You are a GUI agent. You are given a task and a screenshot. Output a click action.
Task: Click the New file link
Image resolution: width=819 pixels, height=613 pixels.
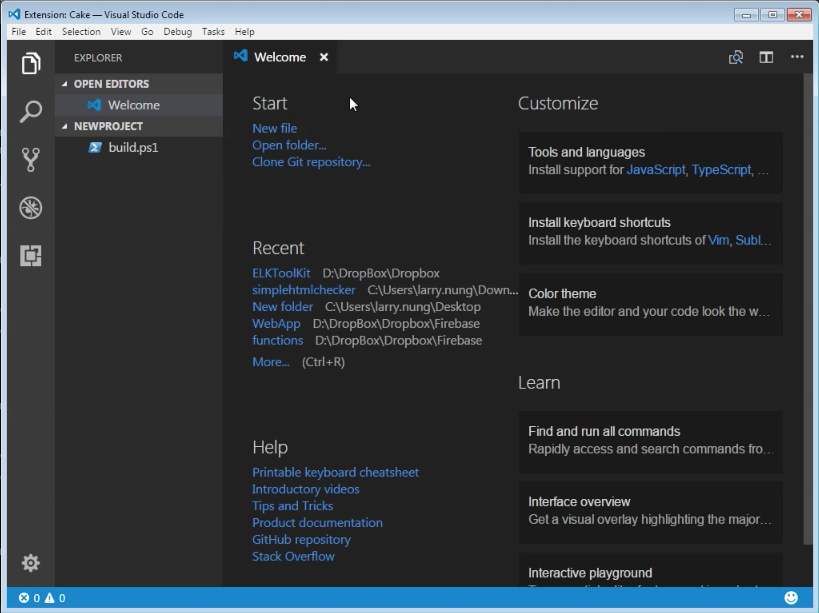click(274, 128)
